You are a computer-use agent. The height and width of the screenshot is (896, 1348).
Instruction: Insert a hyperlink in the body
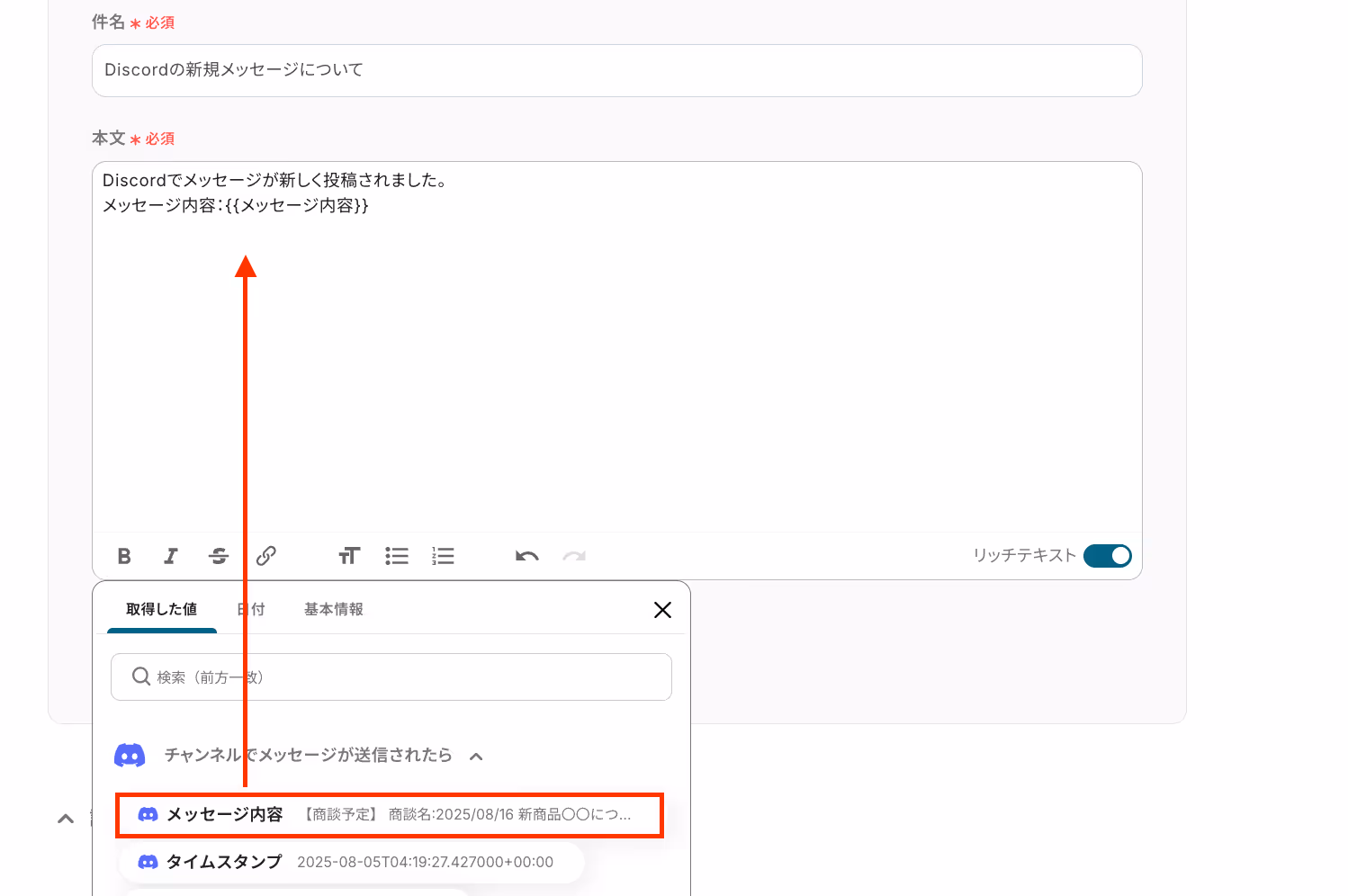coord(265,556)
